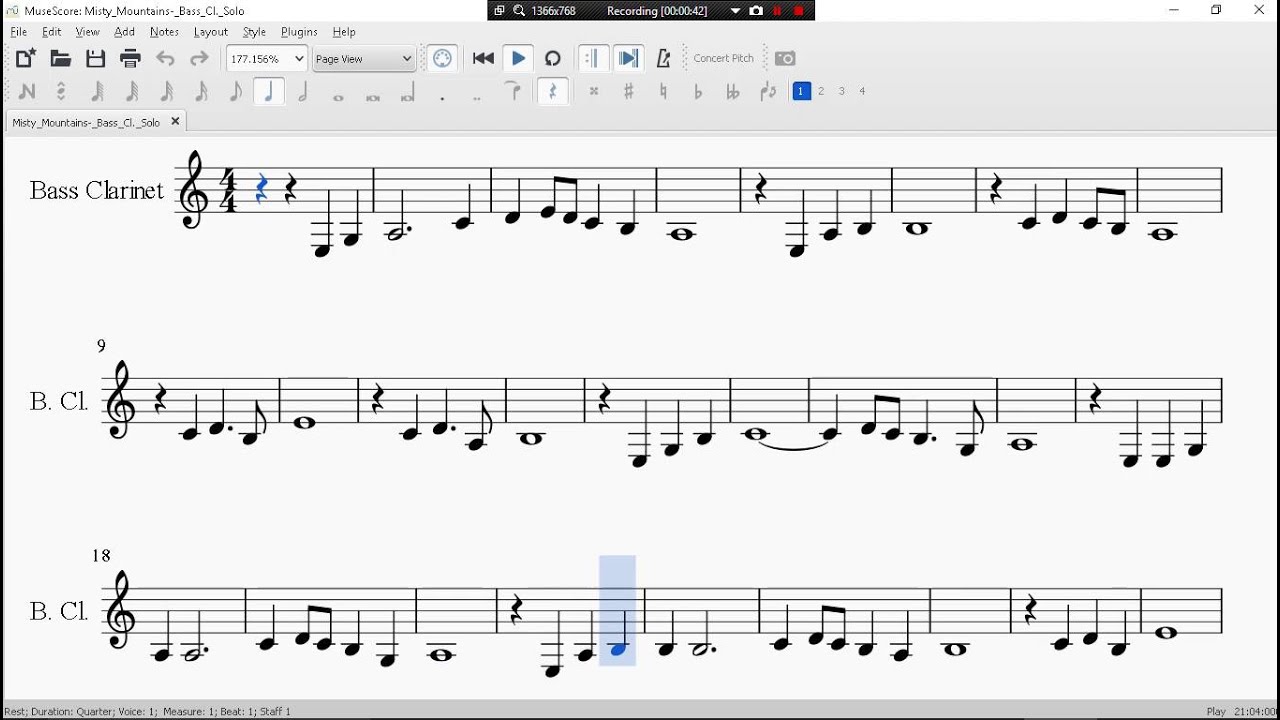Add augmentation dot to note

point(442,97)
